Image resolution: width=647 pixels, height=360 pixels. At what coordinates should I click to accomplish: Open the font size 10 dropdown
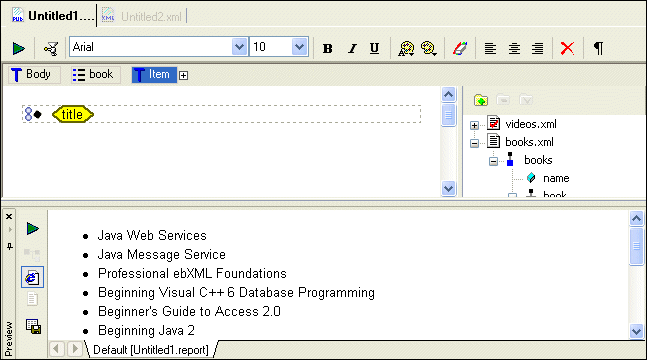coord(300,47)
